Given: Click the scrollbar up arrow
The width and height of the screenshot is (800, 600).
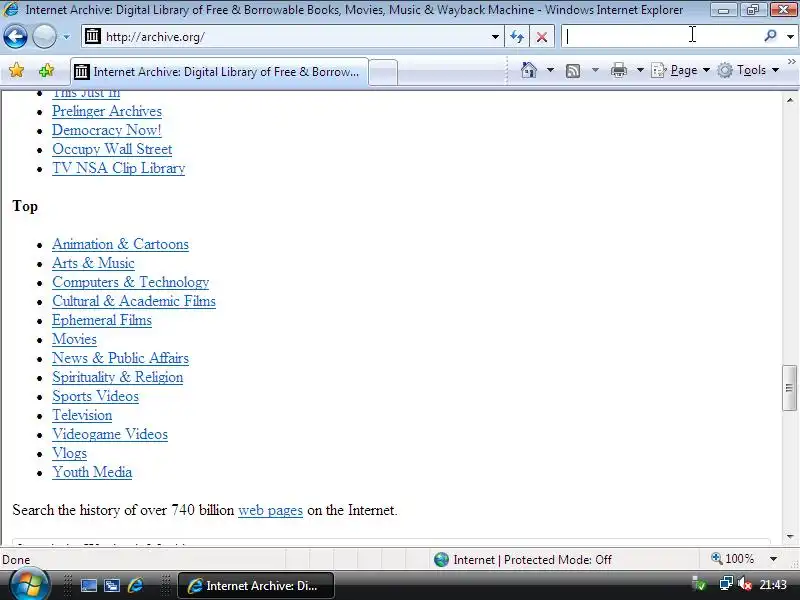Looking at the screenshot, I should point(790,100).
